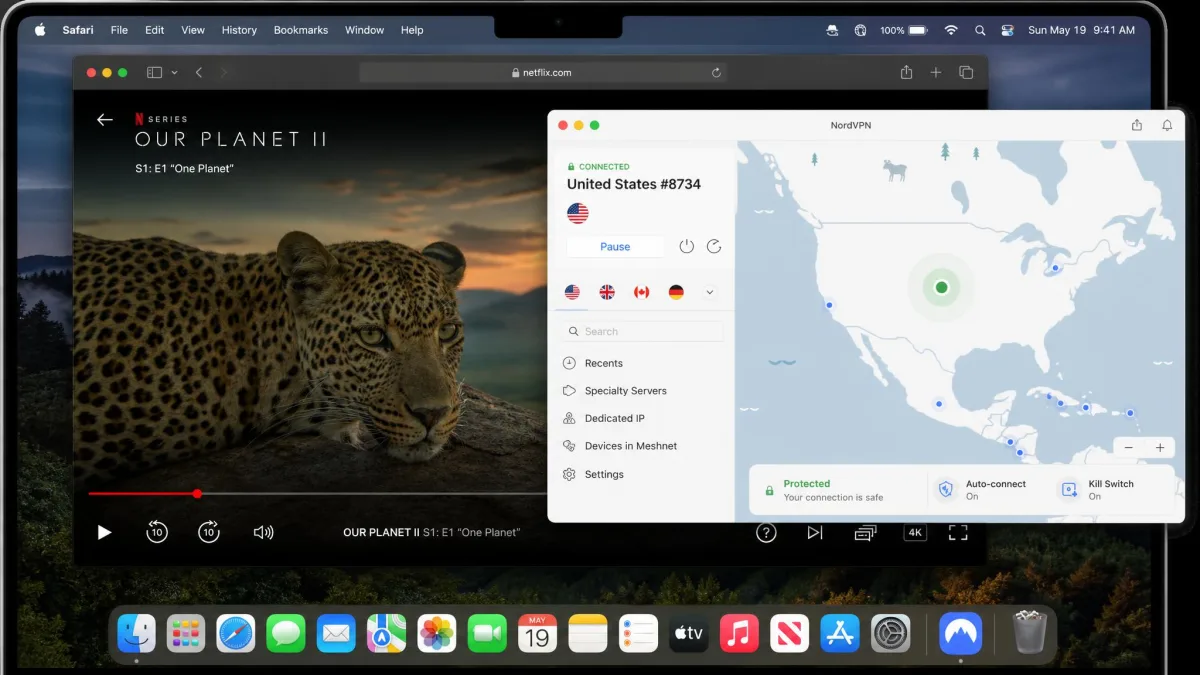The image size is (1200, 675).
Task: Open the File menu
Action: pos(119,30)
